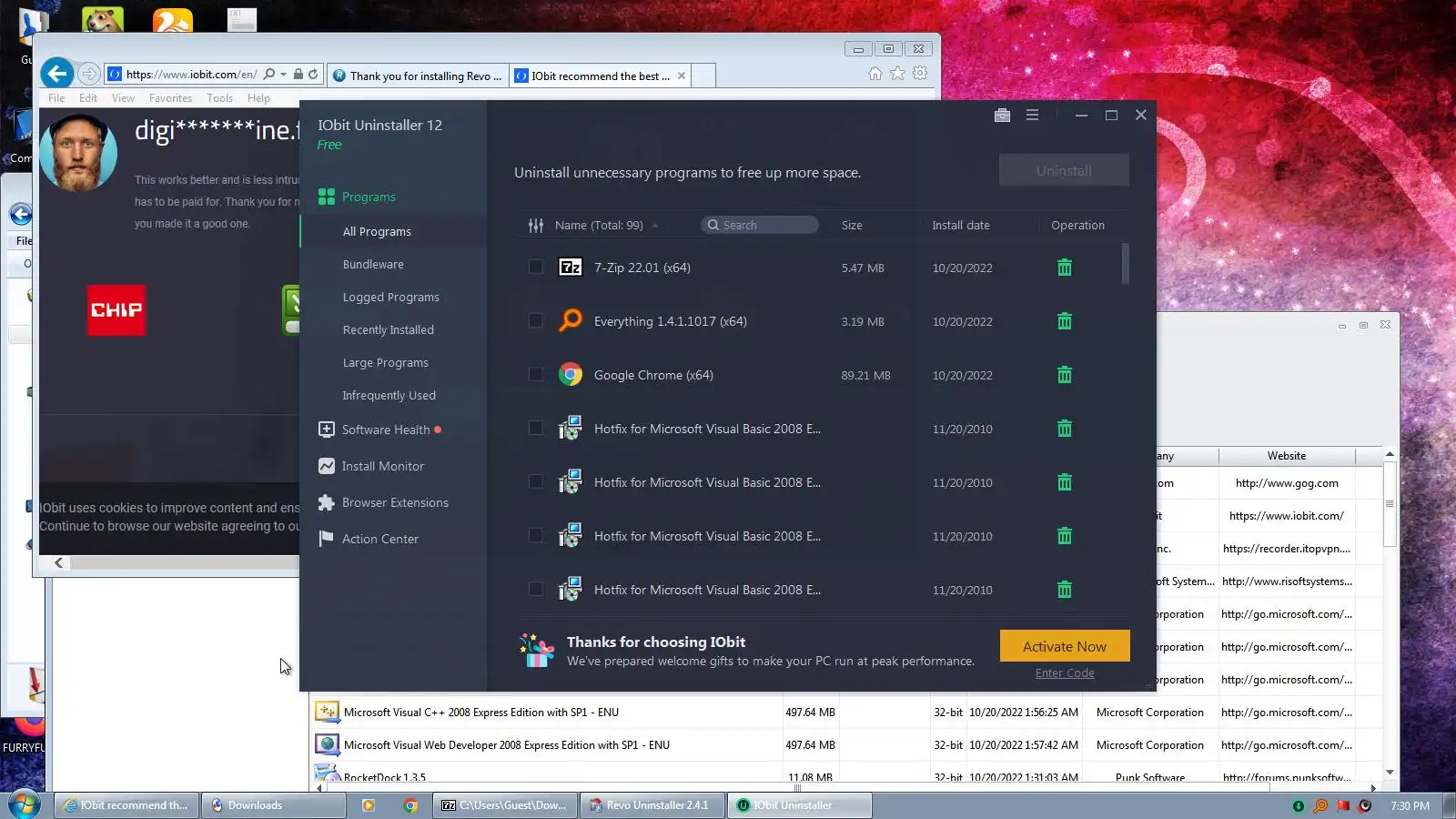Show Logged Programs list

pyautogui.click(x=391, y=297)
